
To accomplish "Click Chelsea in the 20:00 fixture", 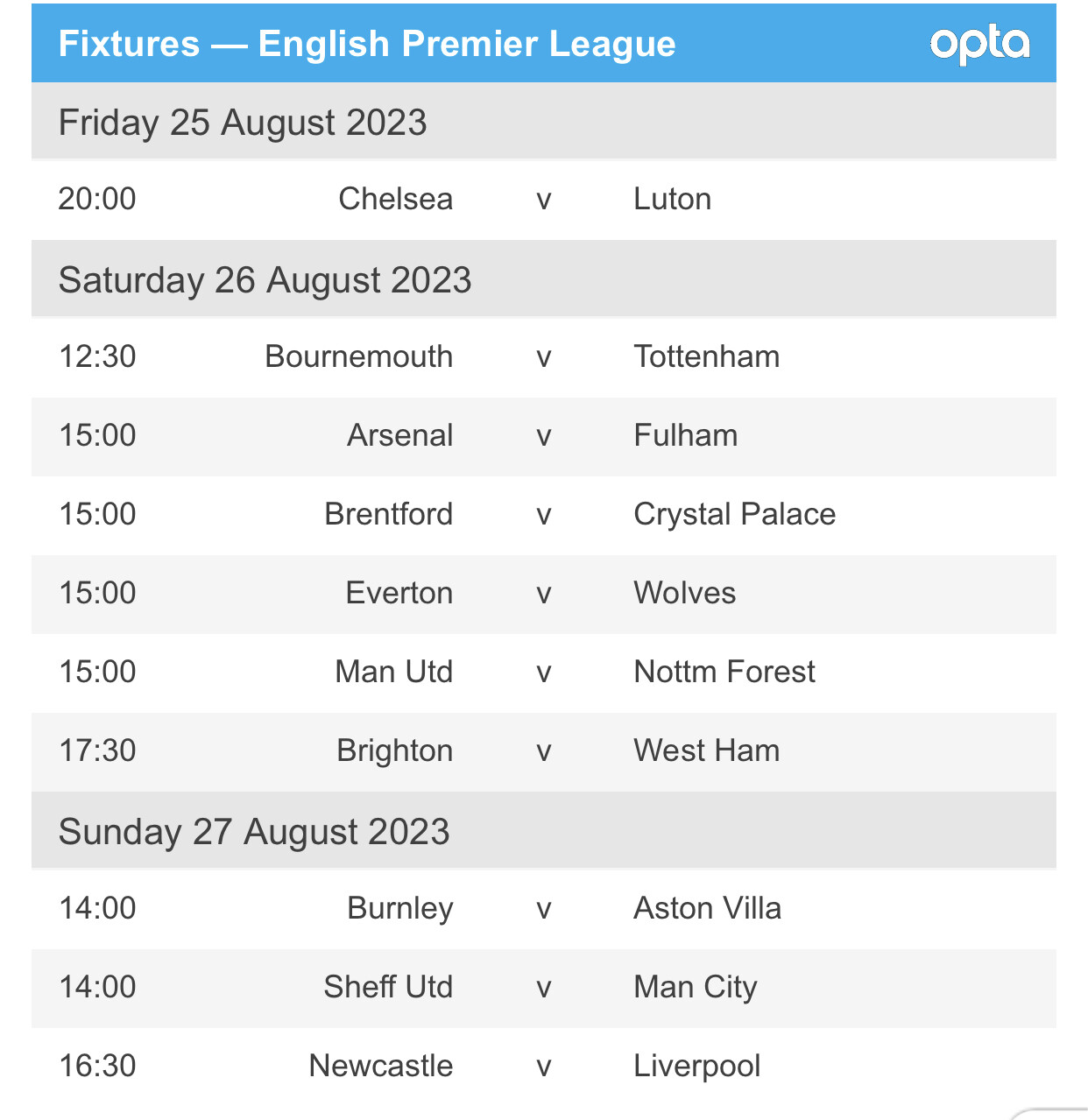I will point(395,199).
